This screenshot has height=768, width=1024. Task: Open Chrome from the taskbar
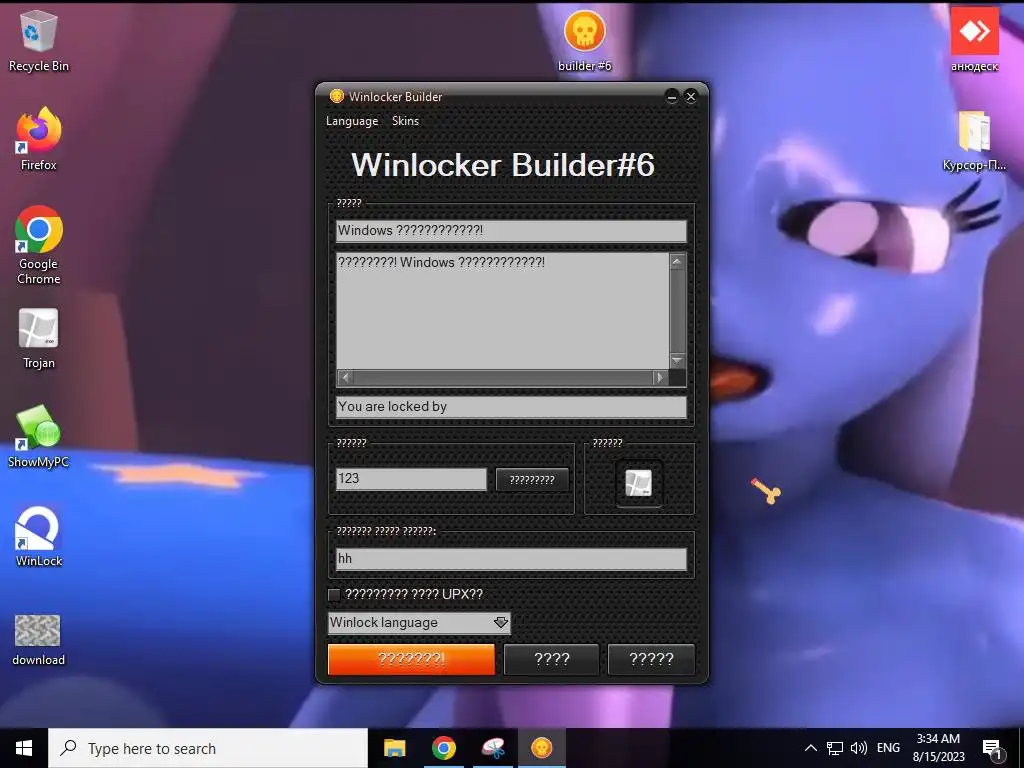(443, 748)
